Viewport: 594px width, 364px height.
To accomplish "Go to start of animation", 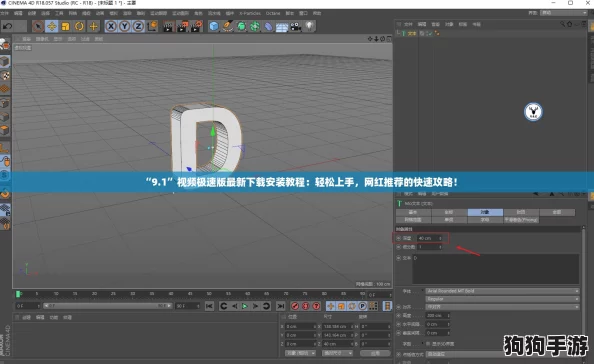I will [209, 306].
